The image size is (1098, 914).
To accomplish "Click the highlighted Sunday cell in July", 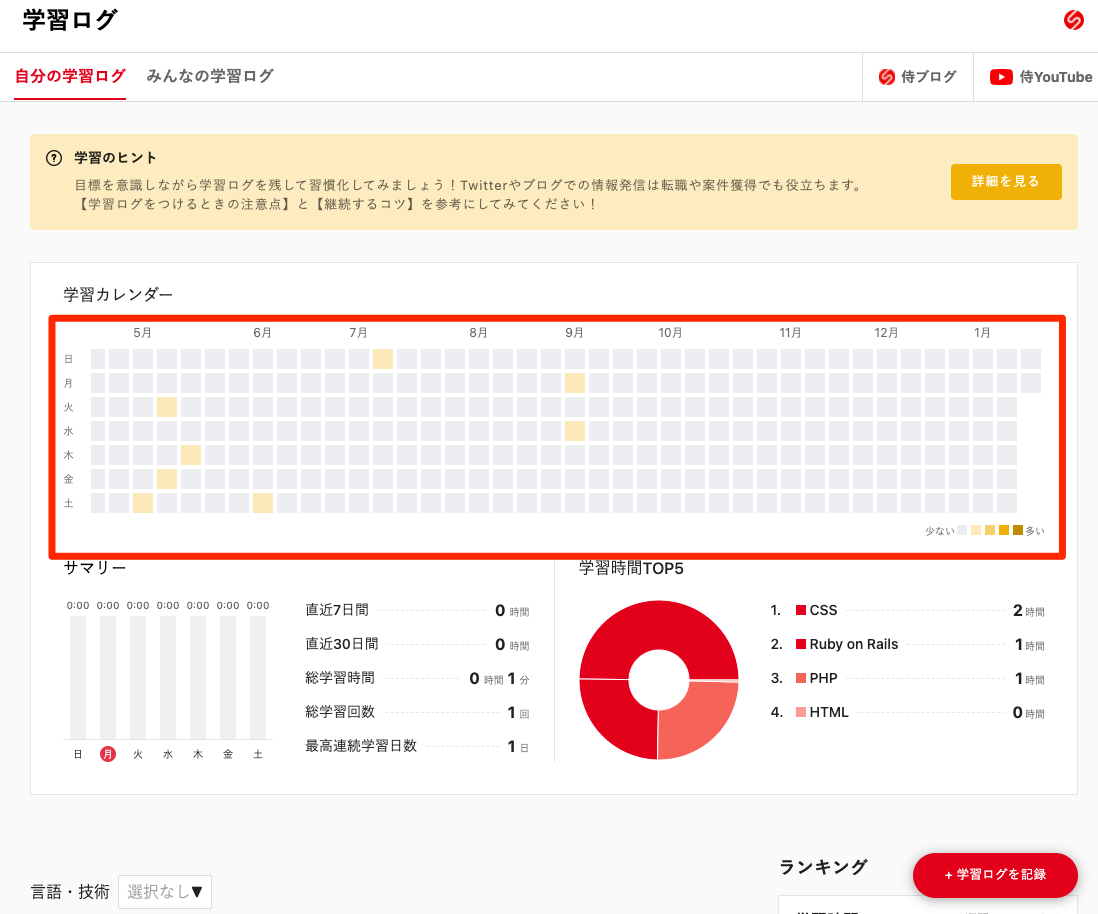I will [383, 358].
